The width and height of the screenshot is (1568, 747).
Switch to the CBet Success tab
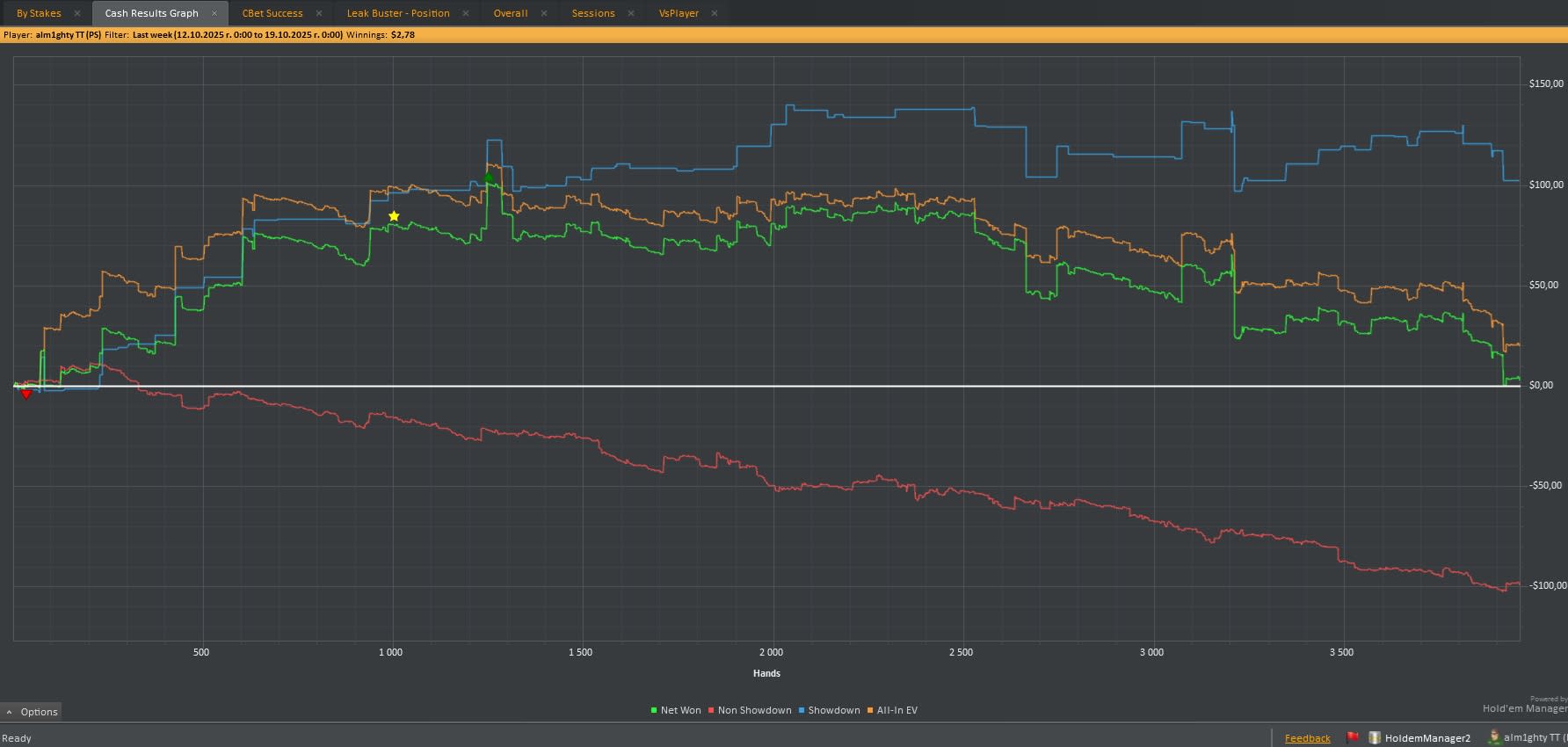coord(272,13)
